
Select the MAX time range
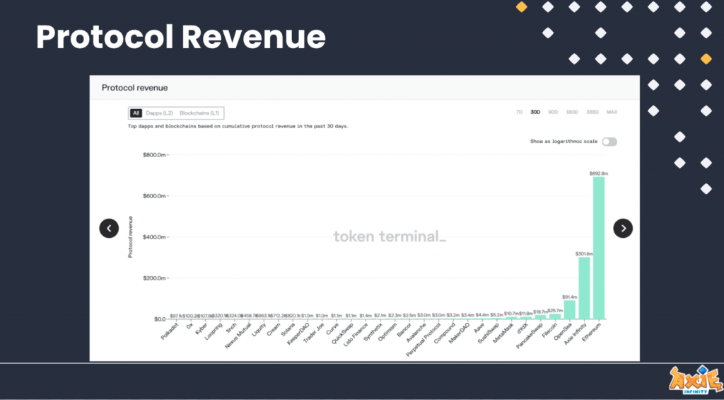click(611, 113)
